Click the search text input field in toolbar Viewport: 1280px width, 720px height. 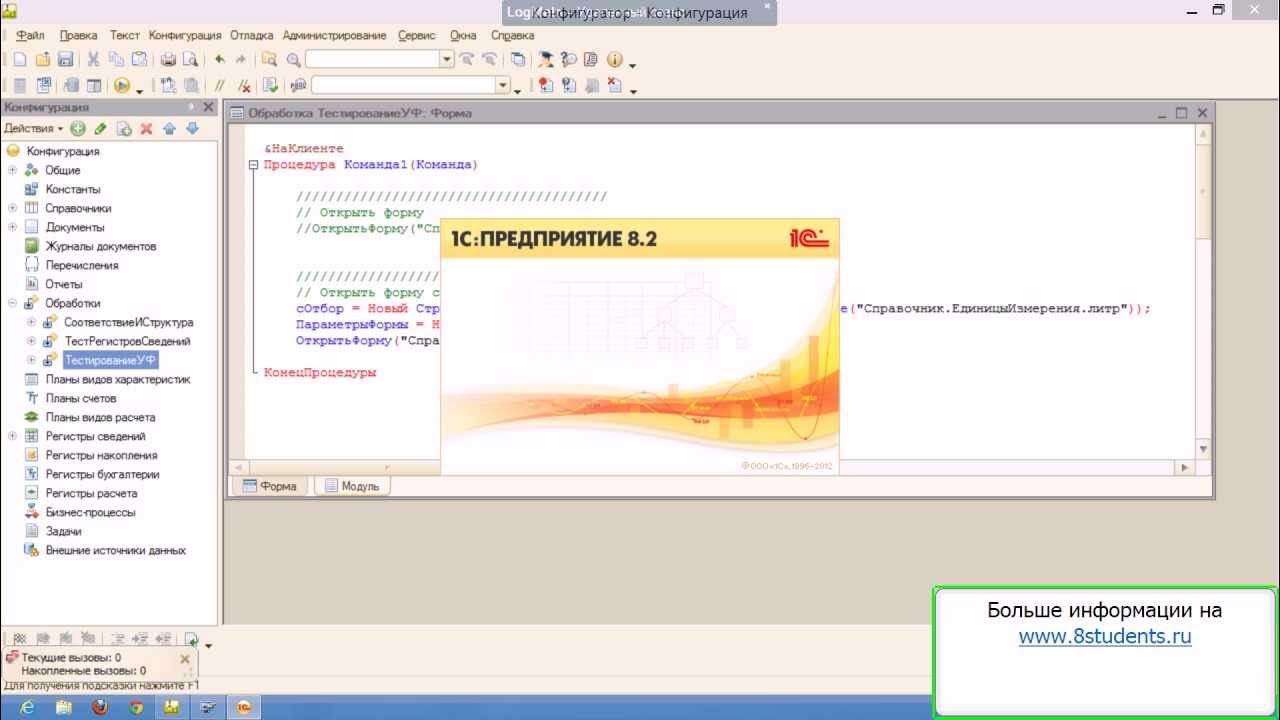click(x=372, y=60)
